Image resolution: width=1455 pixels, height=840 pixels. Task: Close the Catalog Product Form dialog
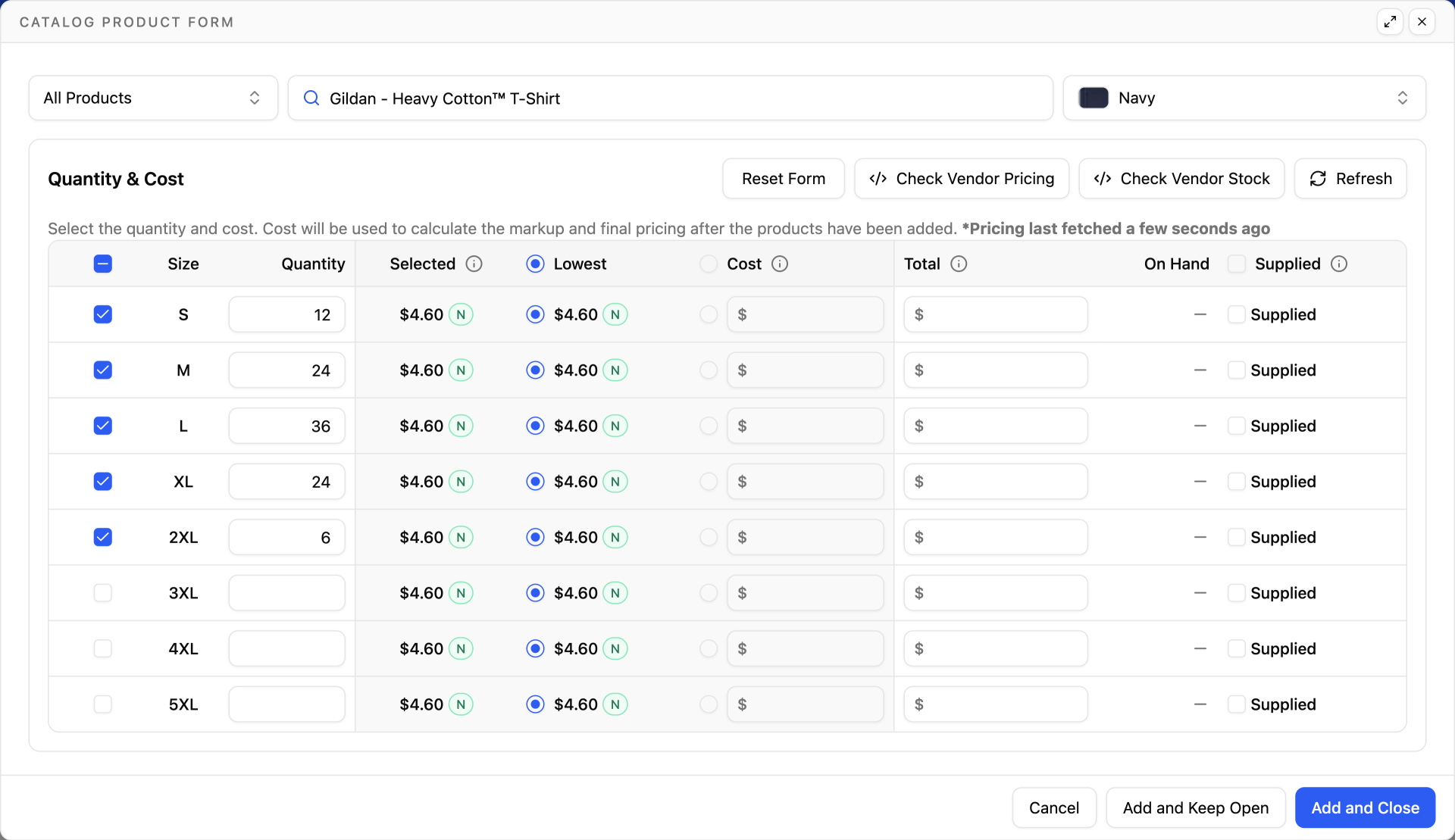tap(1422, 22)
